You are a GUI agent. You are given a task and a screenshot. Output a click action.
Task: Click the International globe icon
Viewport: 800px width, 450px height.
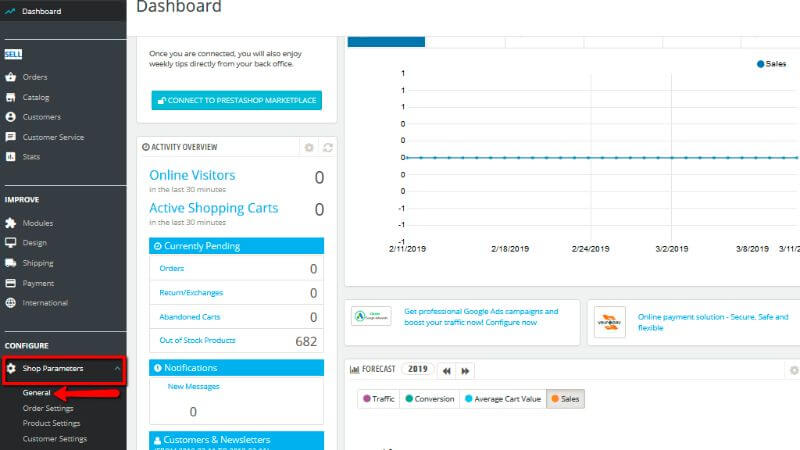point(11,303)
